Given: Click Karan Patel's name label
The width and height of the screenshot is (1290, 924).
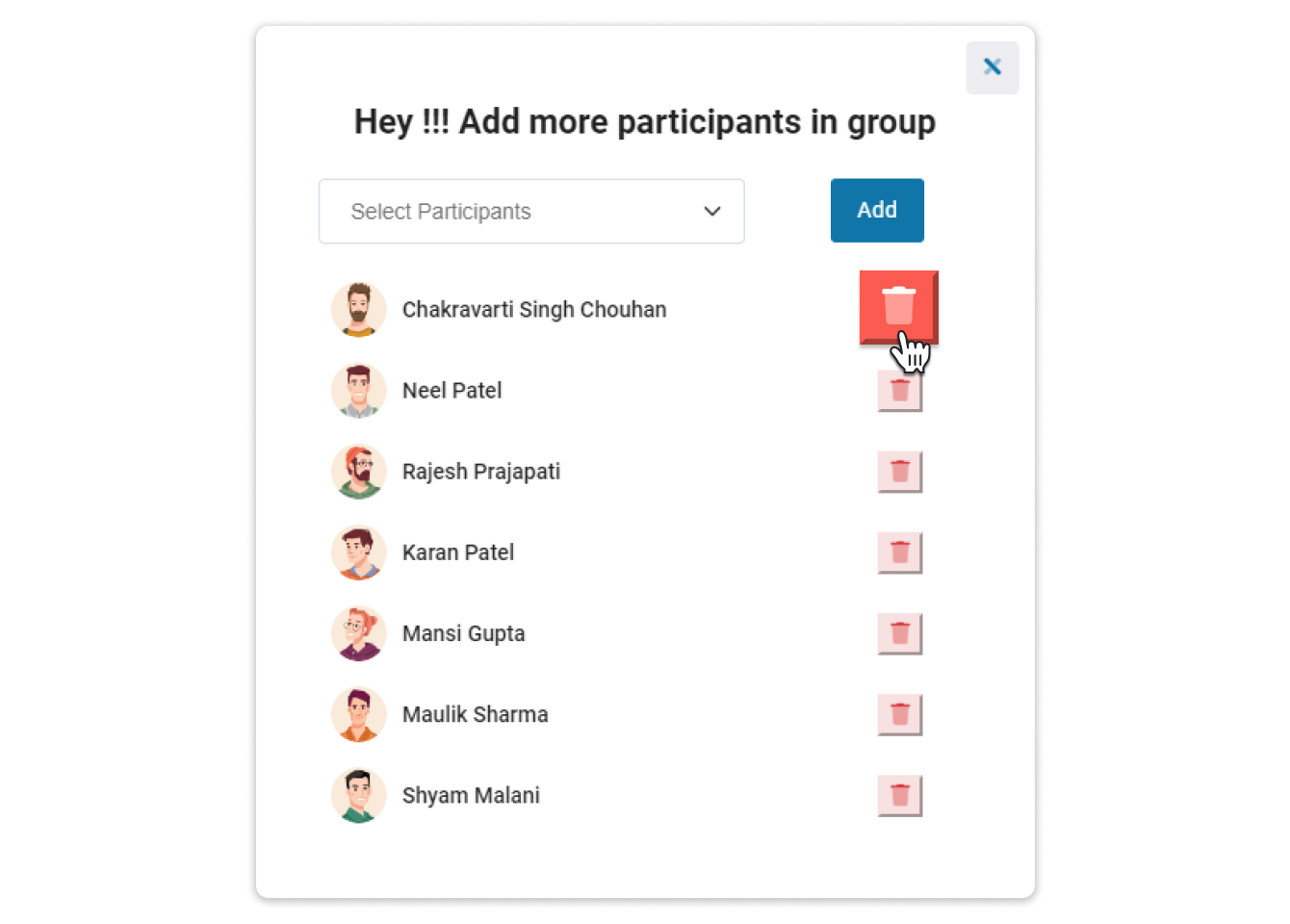Looking at the screenshot, I should (458, 552).
